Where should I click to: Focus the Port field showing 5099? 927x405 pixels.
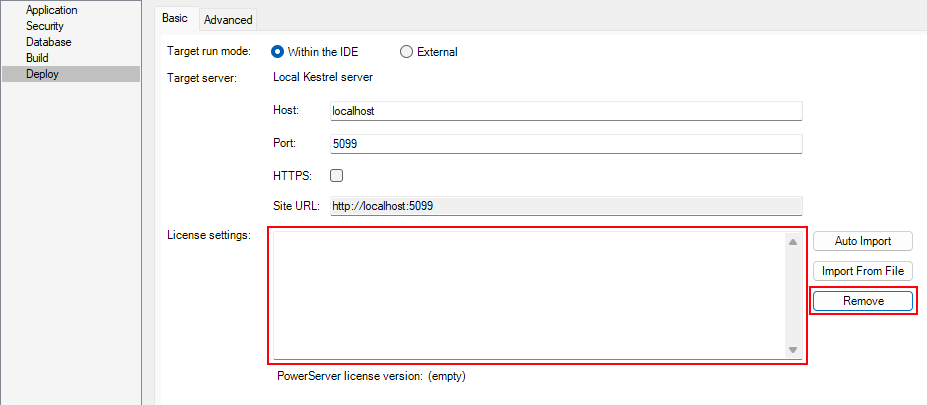click(x=565, y=144)
